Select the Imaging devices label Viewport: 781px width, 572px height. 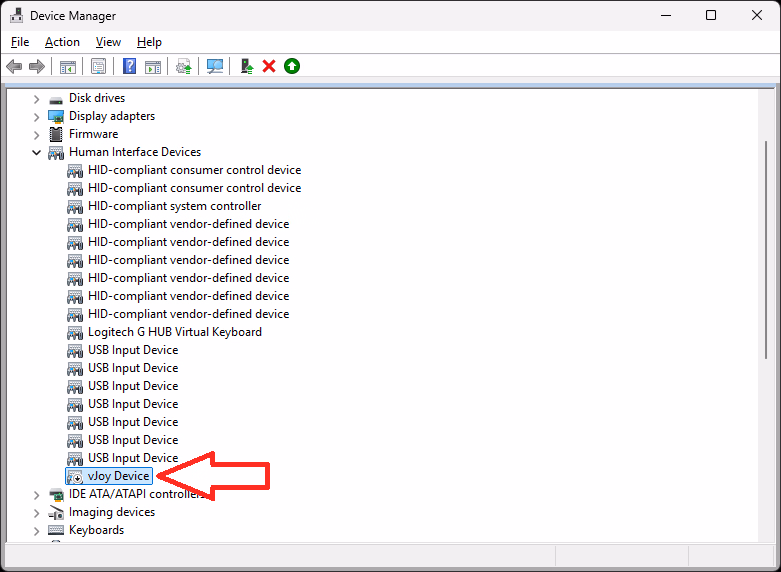[112, 512]
